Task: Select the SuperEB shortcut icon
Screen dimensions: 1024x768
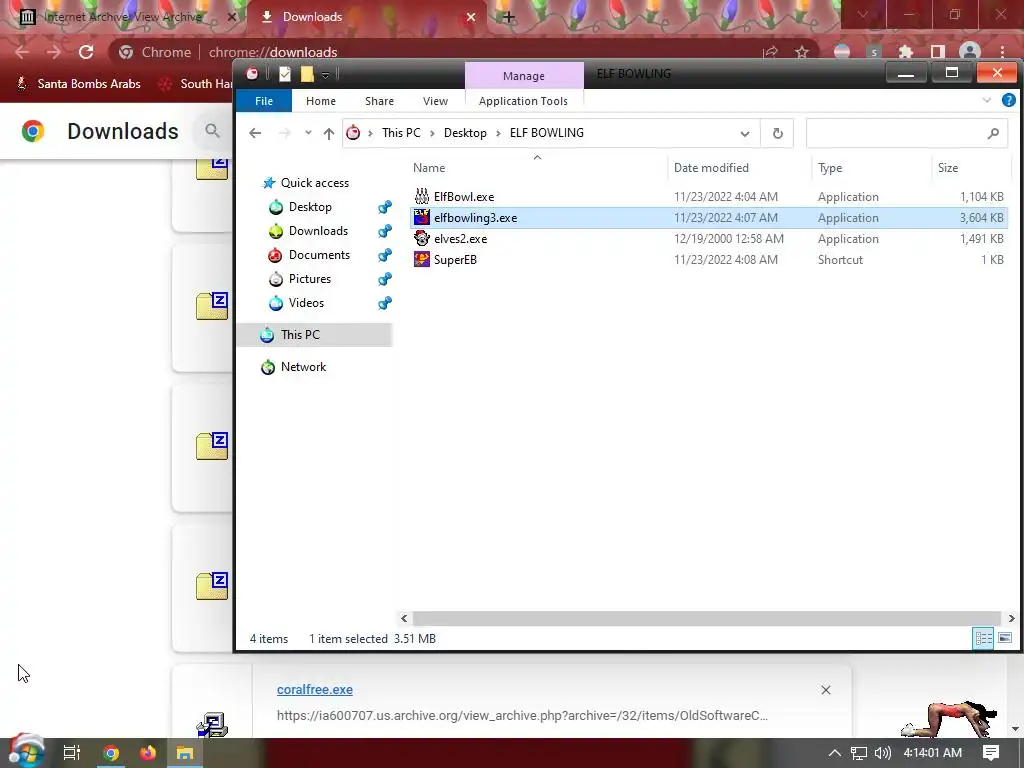Action: pos(422,259)
